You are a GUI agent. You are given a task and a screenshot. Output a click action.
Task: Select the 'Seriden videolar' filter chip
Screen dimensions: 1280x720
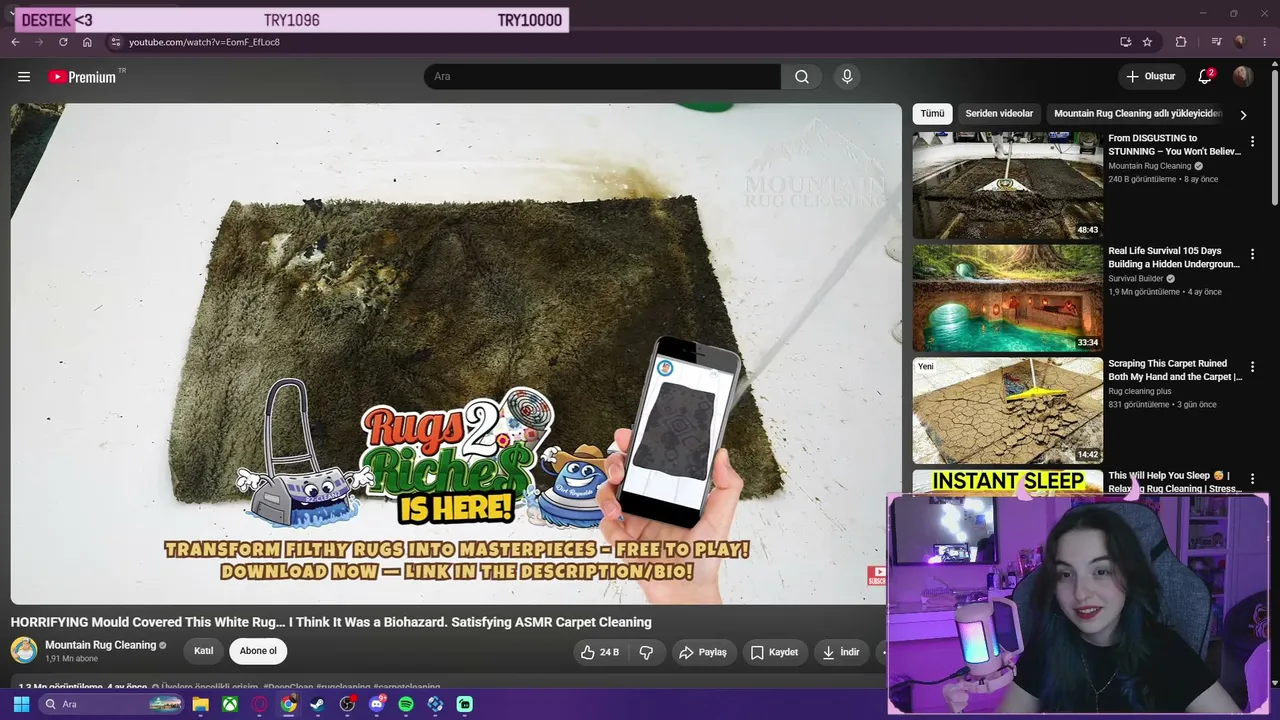click(999, 114)
